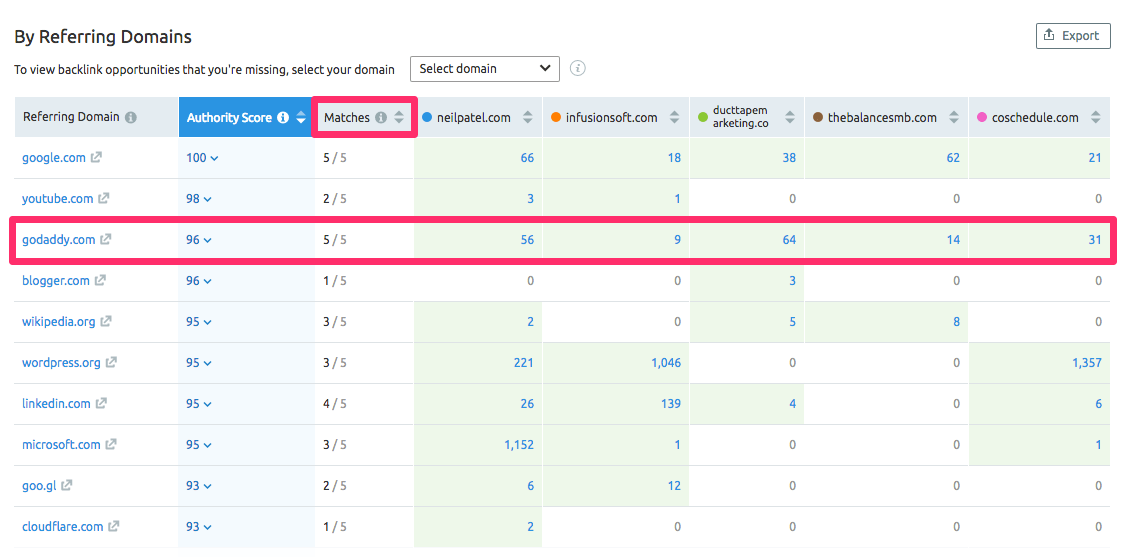Expand wikipedia.org authority score 95

199,322
